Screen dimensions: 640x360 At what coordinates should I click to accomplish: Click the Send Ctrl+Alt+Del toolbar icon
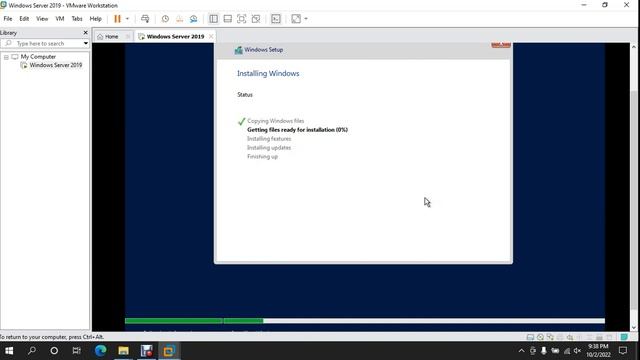coord(145,19)
